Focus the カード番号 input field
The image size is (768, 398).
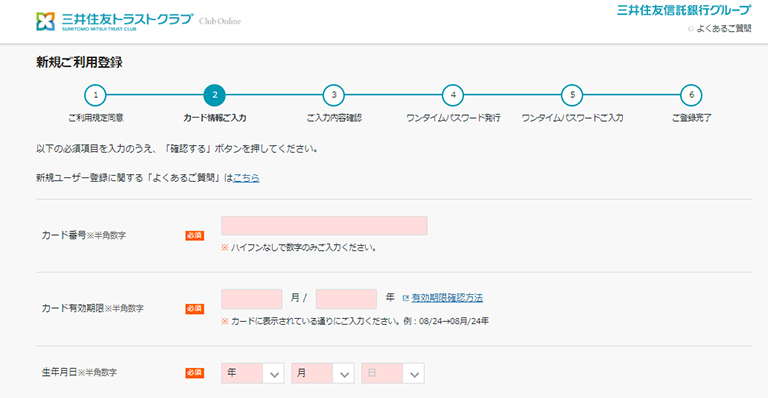pyautogui.click(x=324, y=226)
